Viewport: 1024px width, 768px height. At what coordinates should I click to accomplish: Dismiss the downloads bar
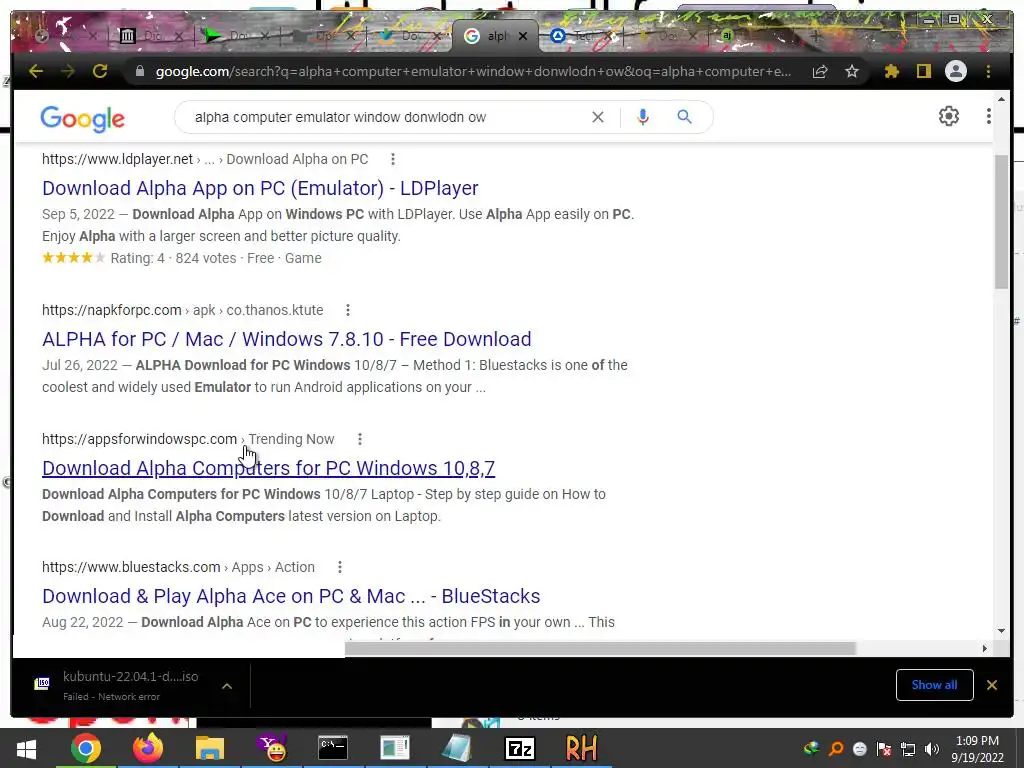pyautogui.click(x=992, y=685)
